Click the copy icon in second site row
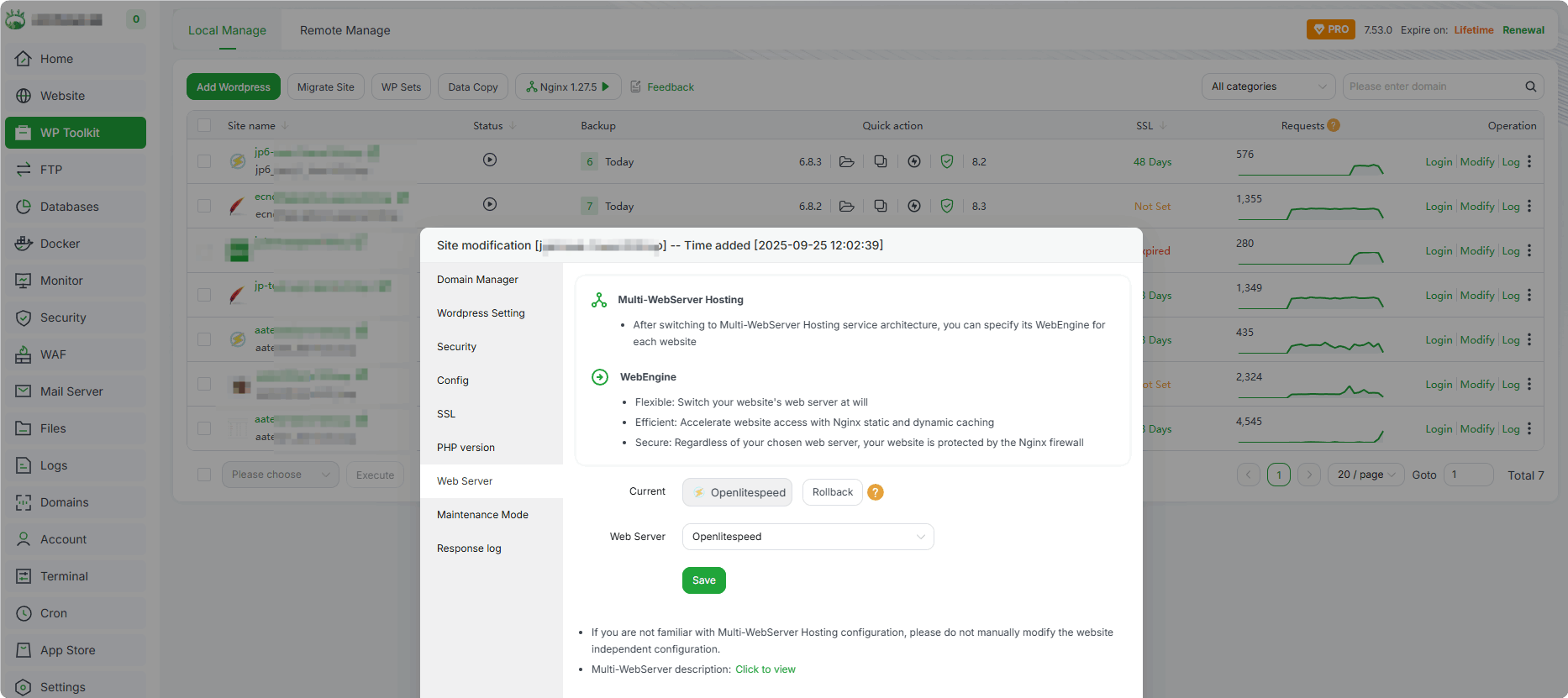The height and width of the screenshot is (698, 1568). tap(880, 206)
